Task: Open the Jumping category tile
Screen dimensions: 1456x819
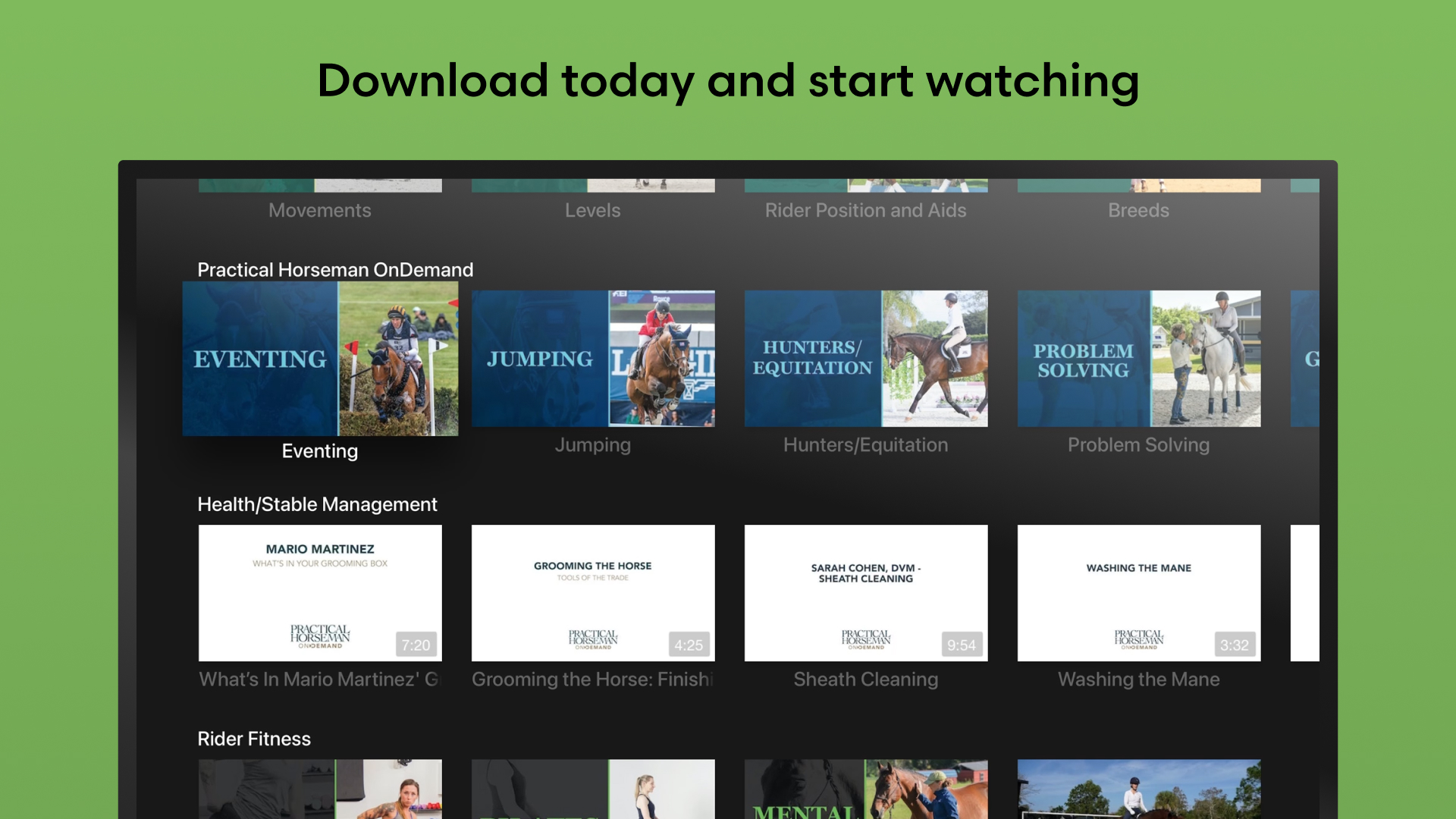Action: [593, 359]
